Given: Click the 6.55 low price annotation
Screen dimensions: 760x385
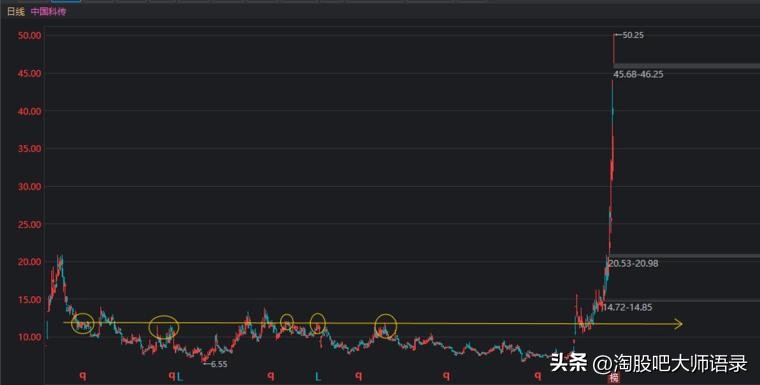Looking at the screenshot, I should point(219,364).
